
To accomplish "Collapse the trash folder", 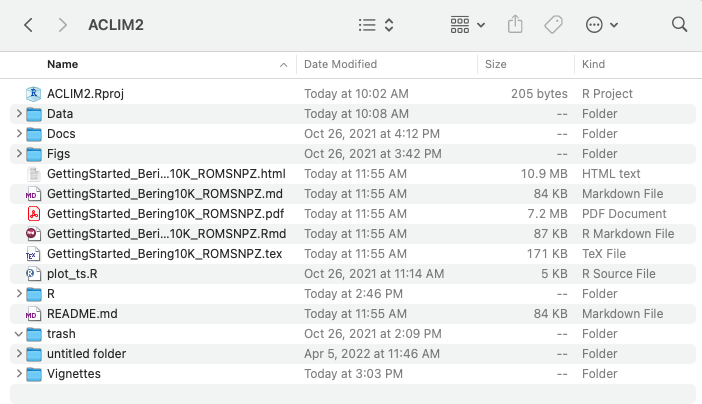I will (x=19, y=334).
